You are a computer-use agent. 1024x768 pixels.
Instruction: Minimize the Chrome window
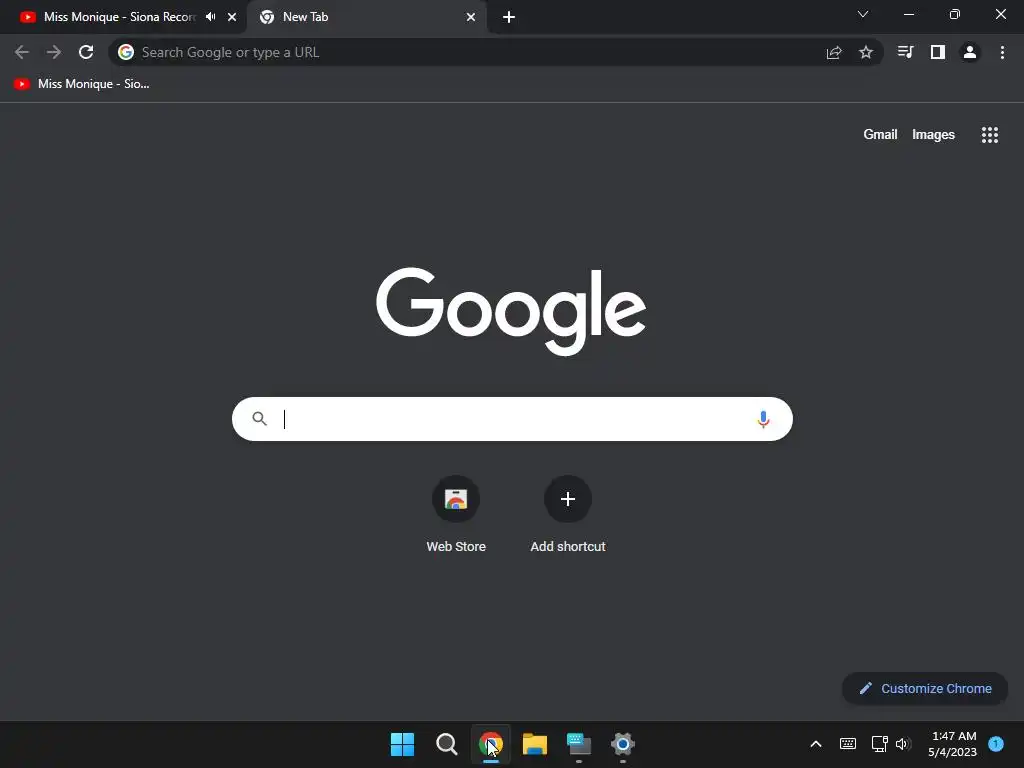click(909, 14)
